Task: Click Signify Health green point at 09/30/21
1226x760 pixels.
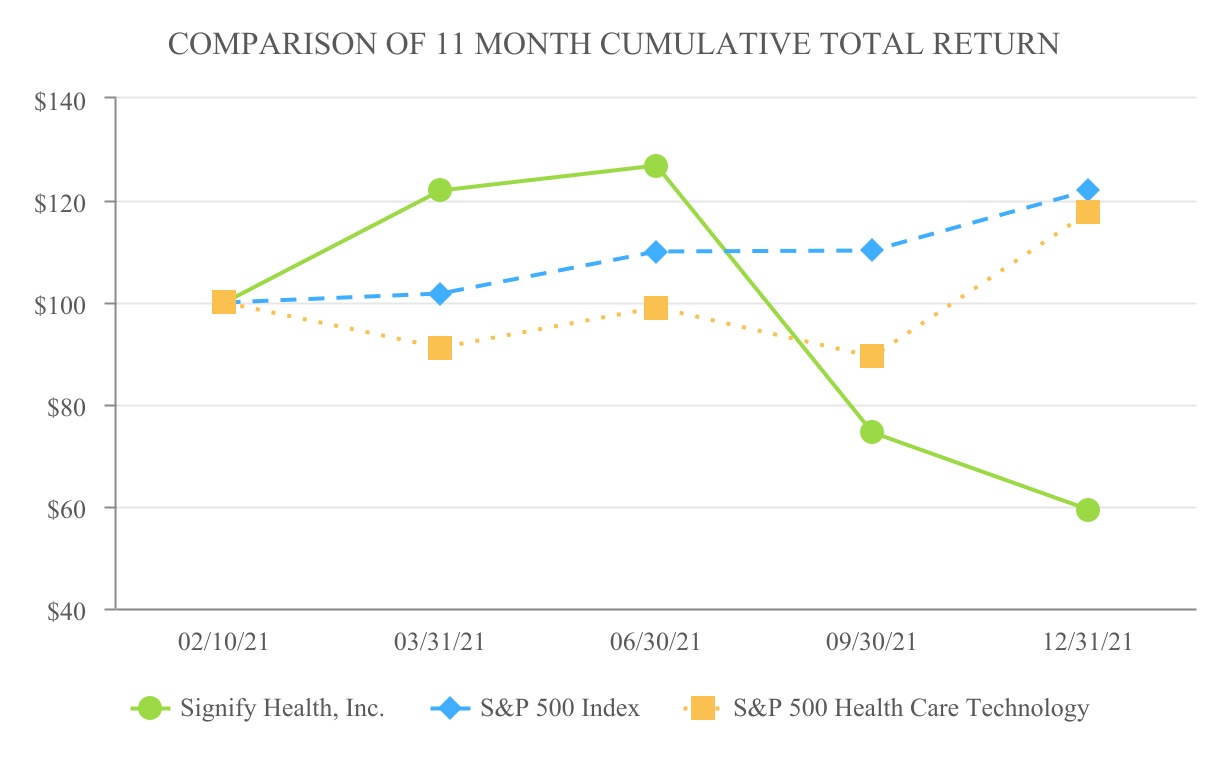Action: 872,432
